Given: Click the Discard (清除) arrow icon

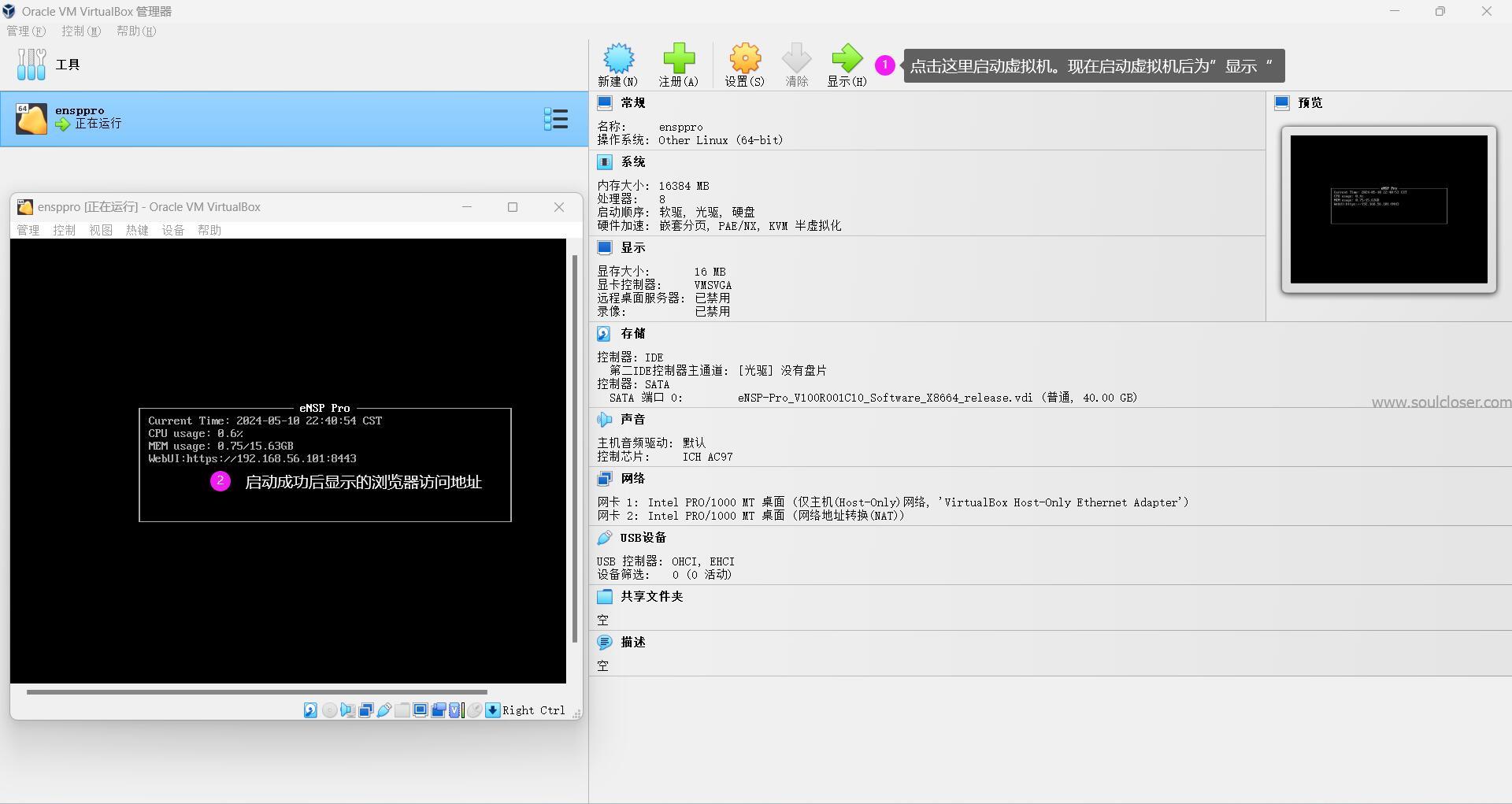Looking at the screenshot, I should pos(796,58).
